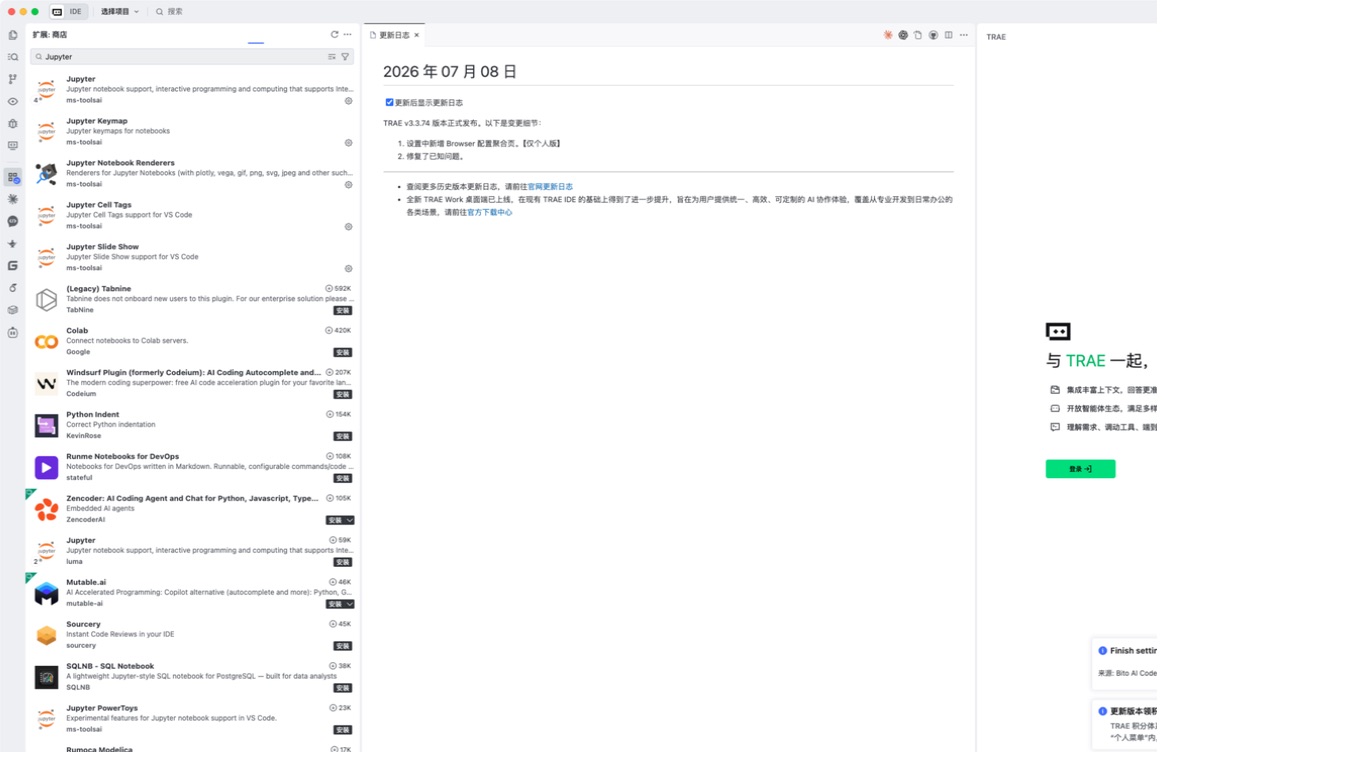Click the ChatGPT-style icon in editor toolbar
The width and height of the screenshot is (1361, 768).
click(903, 35)
